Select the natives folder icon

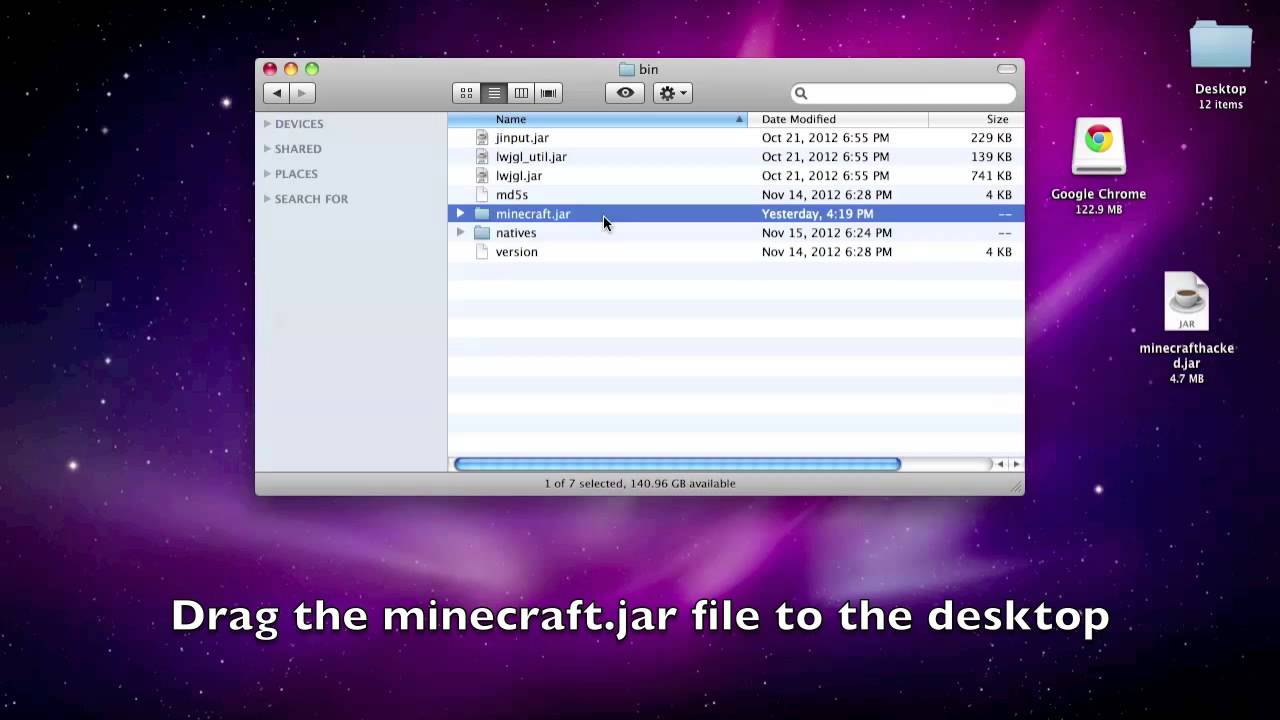(x=482, y=233)
